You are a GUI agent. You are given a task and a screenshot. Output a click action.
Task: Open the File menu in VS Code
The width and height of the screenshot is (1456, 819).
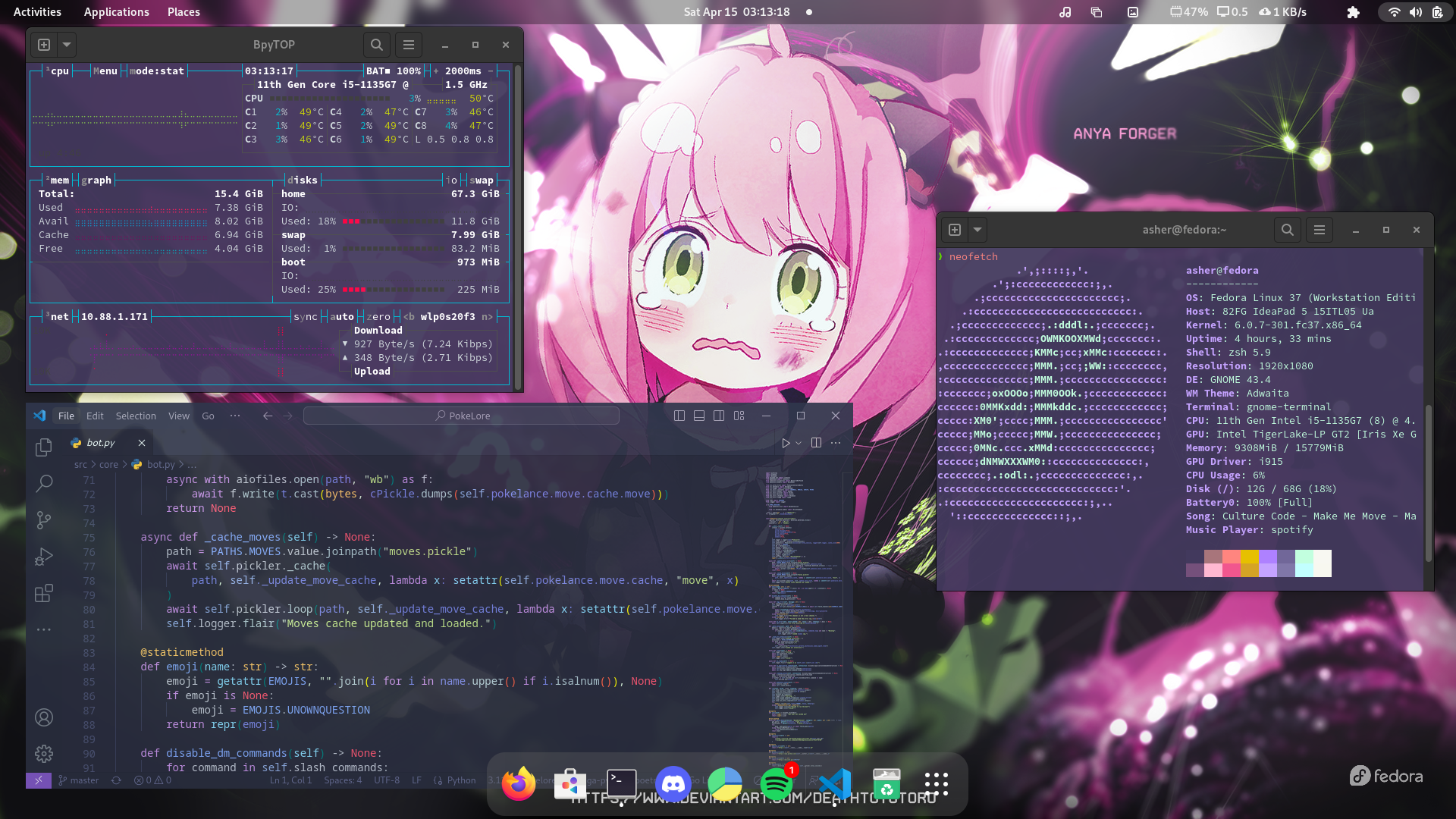click(66, 416)
